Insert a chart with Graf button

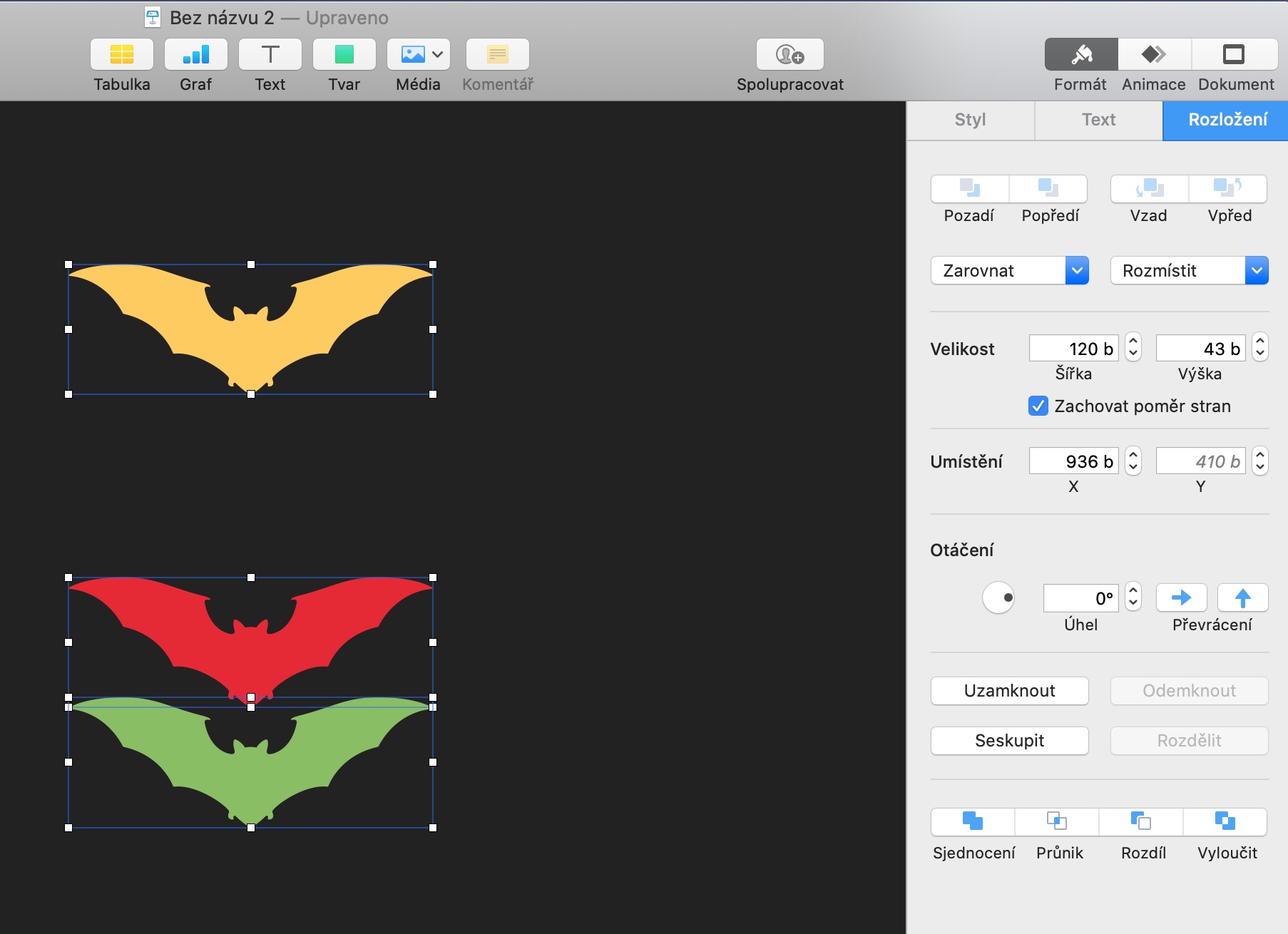(196, 54)
